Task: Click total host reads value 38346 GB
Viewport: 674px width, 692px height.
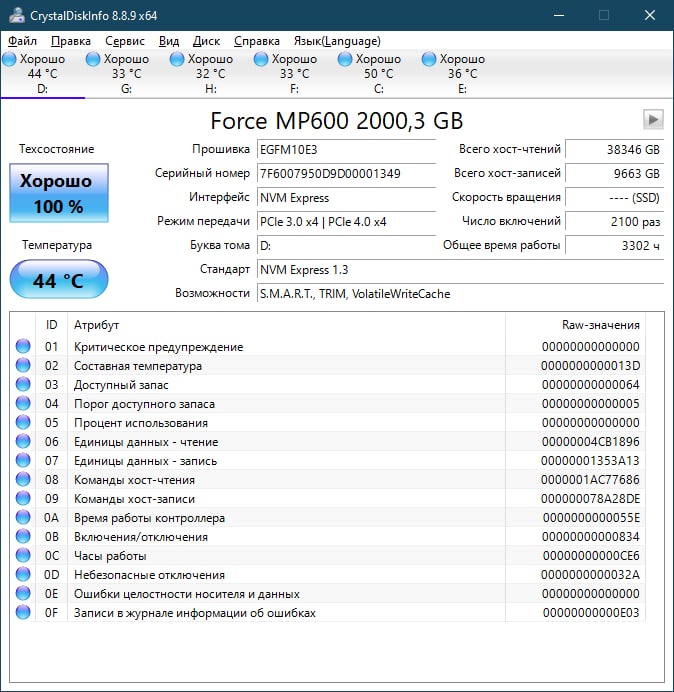Action: [614, 150]
